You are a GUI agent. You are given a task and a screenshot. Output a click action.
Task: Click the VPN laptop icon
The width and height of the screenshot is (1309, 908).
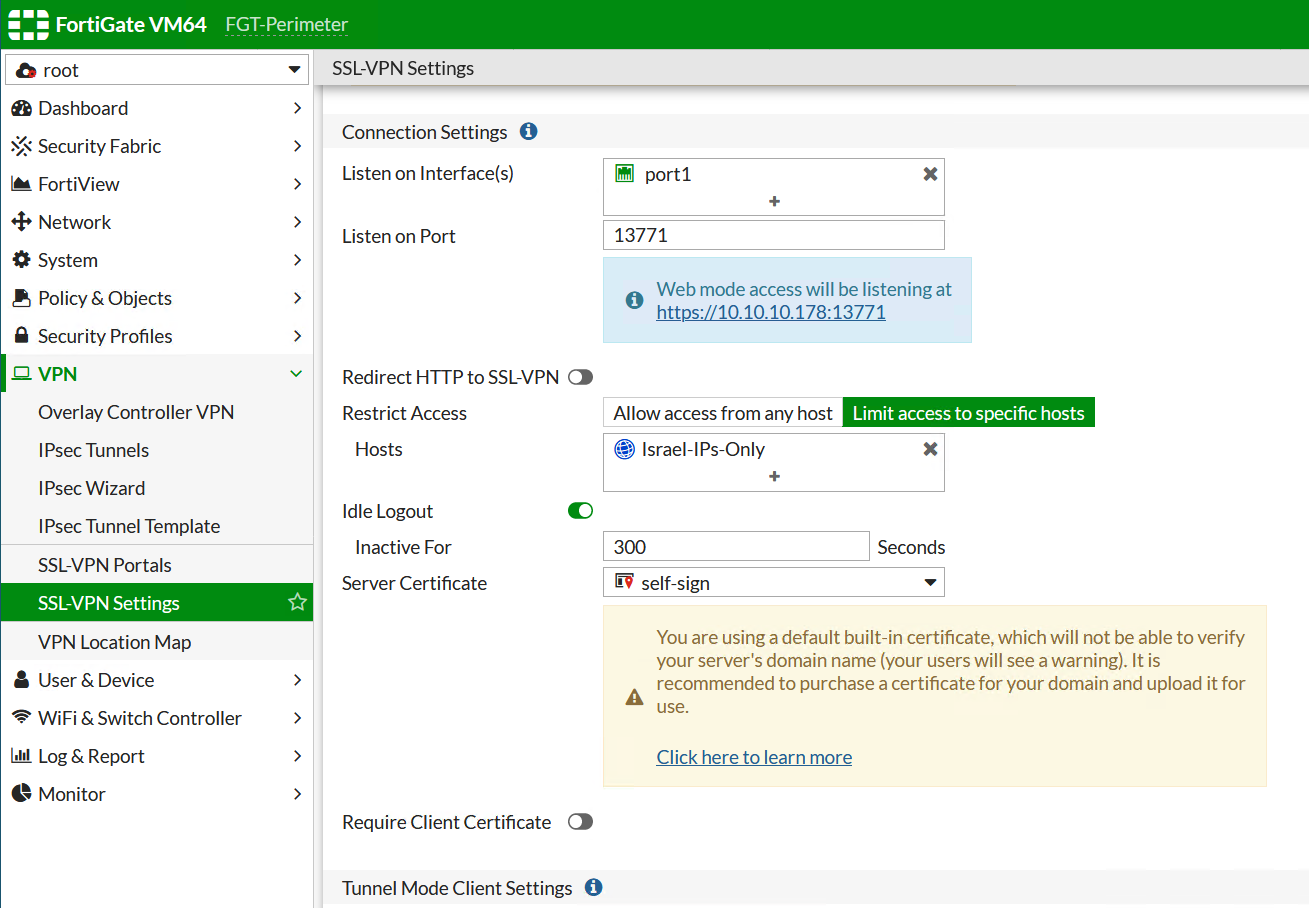click(21, 374)
